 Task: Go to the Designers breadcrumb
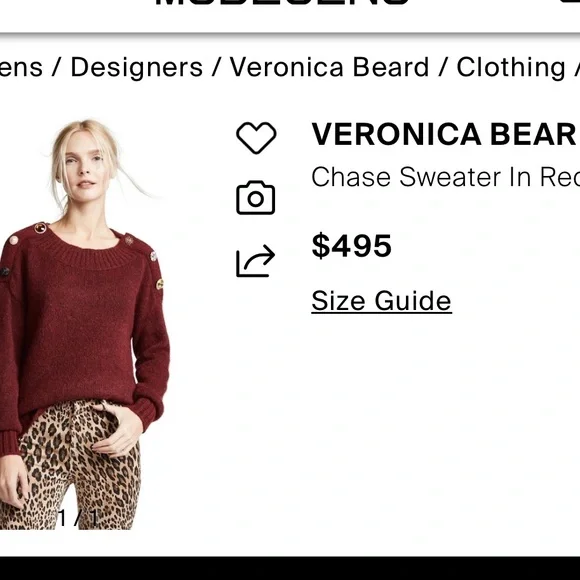[136, 67]
